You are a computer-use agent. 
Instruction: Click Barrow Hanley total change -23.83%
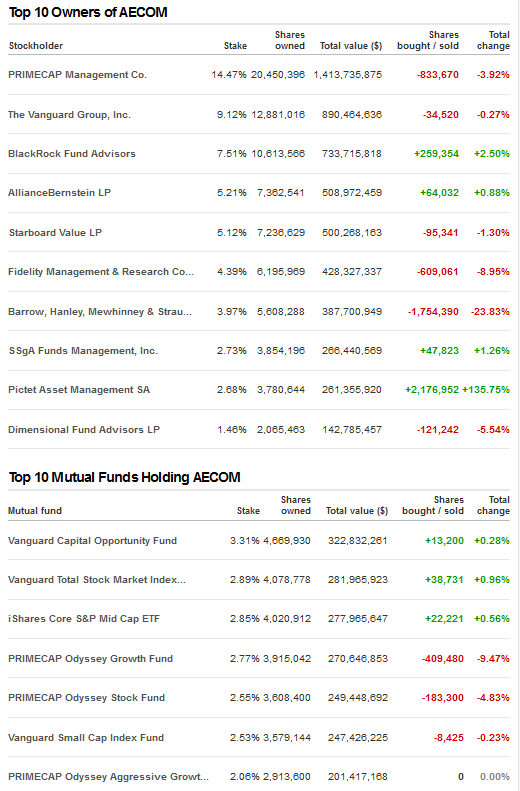[x=490, y=312]
